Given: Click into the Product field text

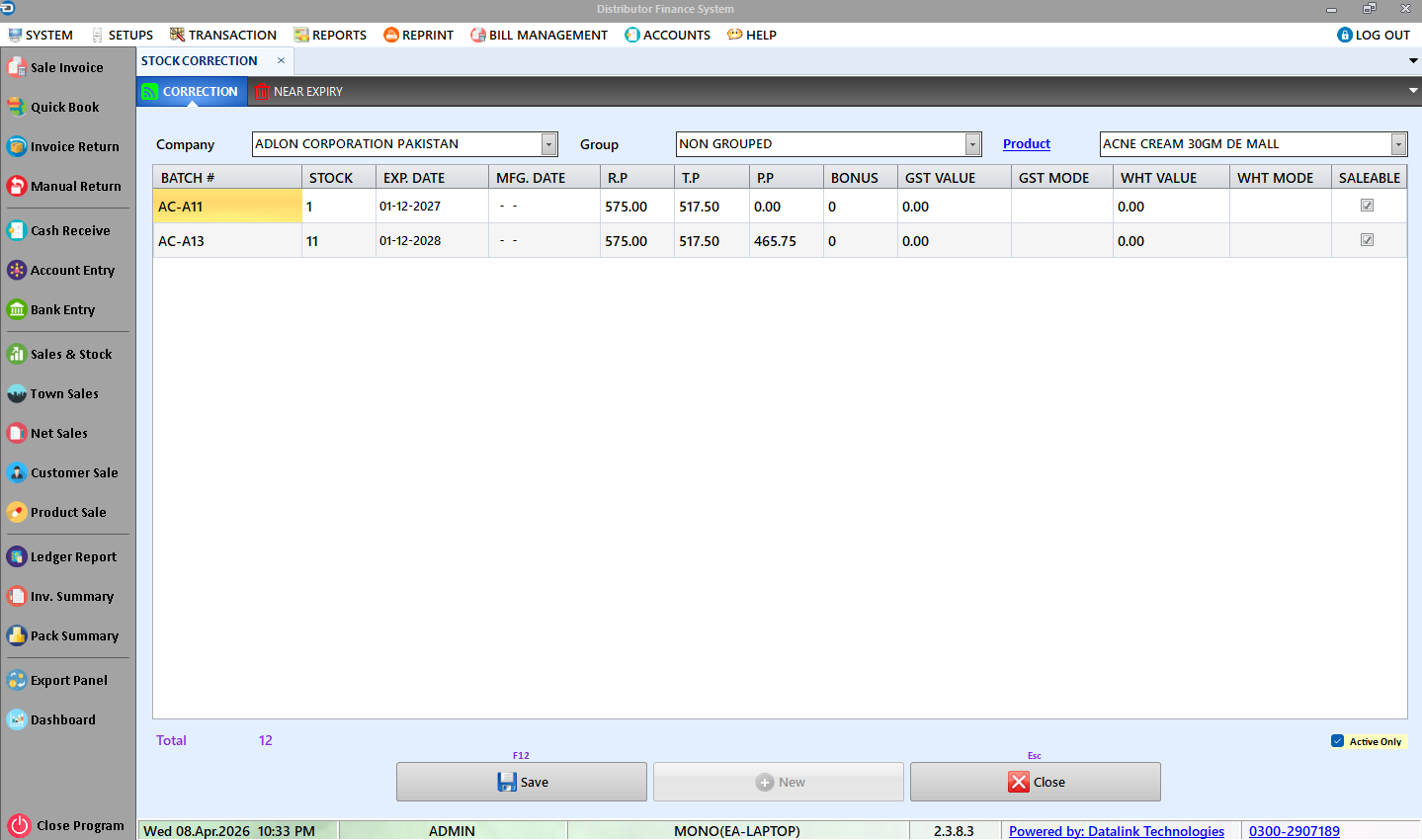Looking at the screenshot, I should pyautogui.click(x=1245, y=144).
